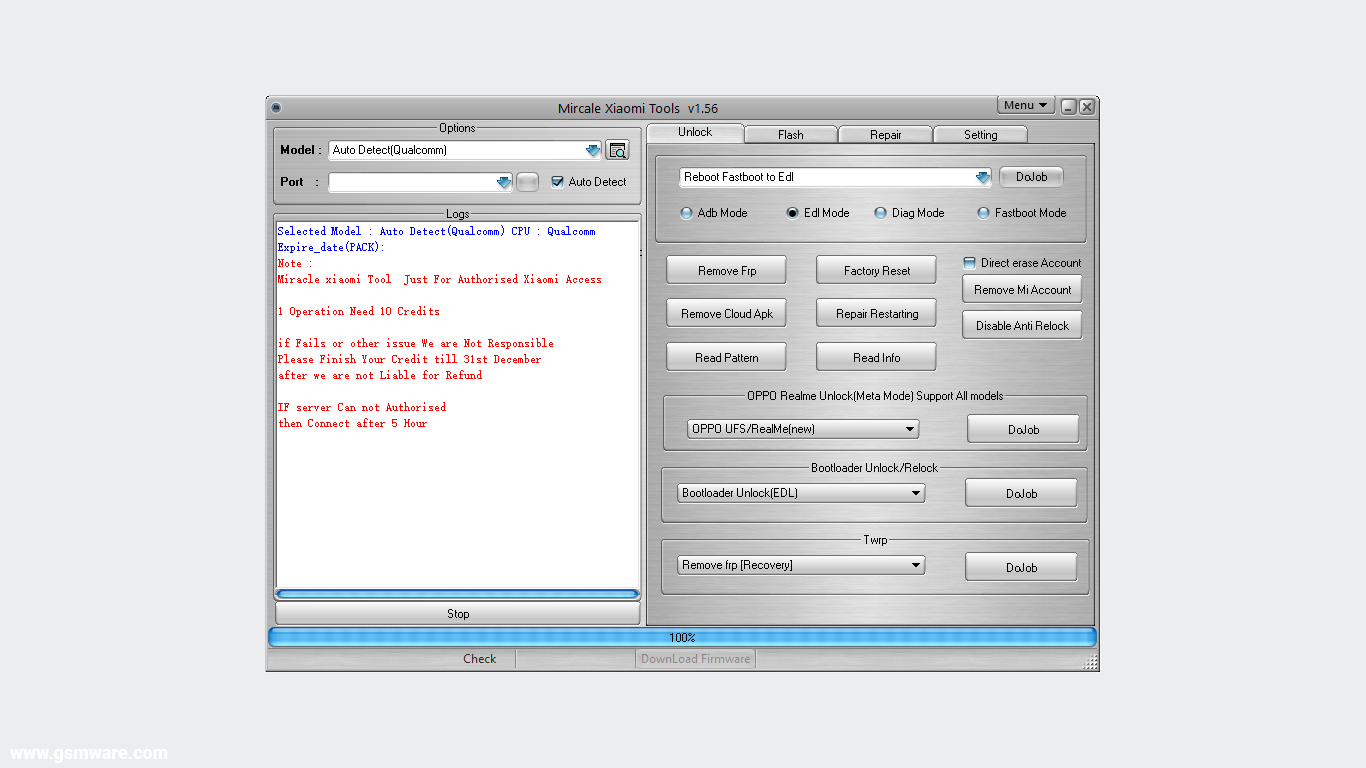1366x768 pixels.
Task: Click DoJob in Bootloader Unlock/Relock section
Action: click(1021, 494)
